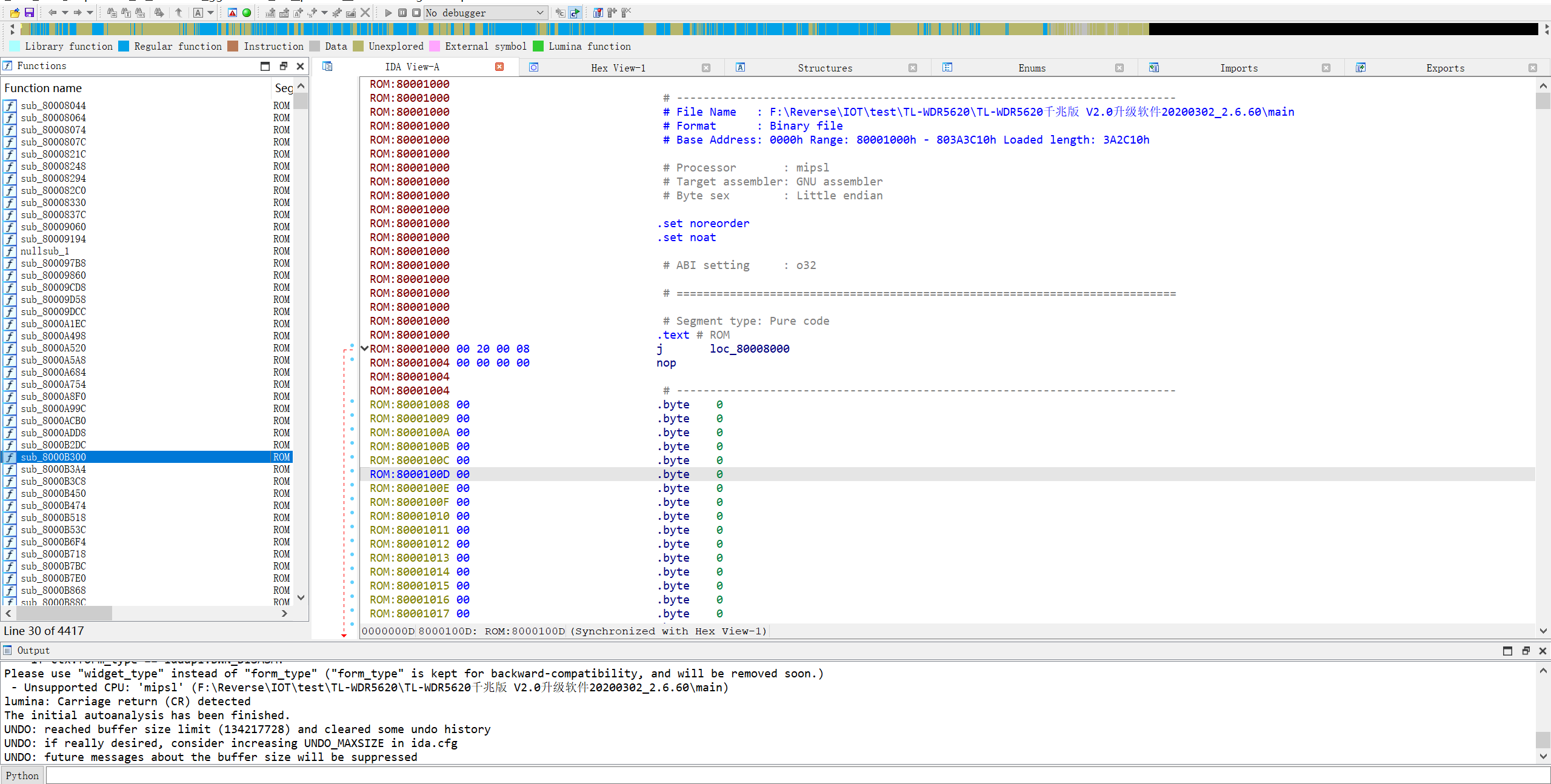The image size is (1551, 784).
Task: Click the pencil edit toolbar icon
Action: click(x=351, y=12)
